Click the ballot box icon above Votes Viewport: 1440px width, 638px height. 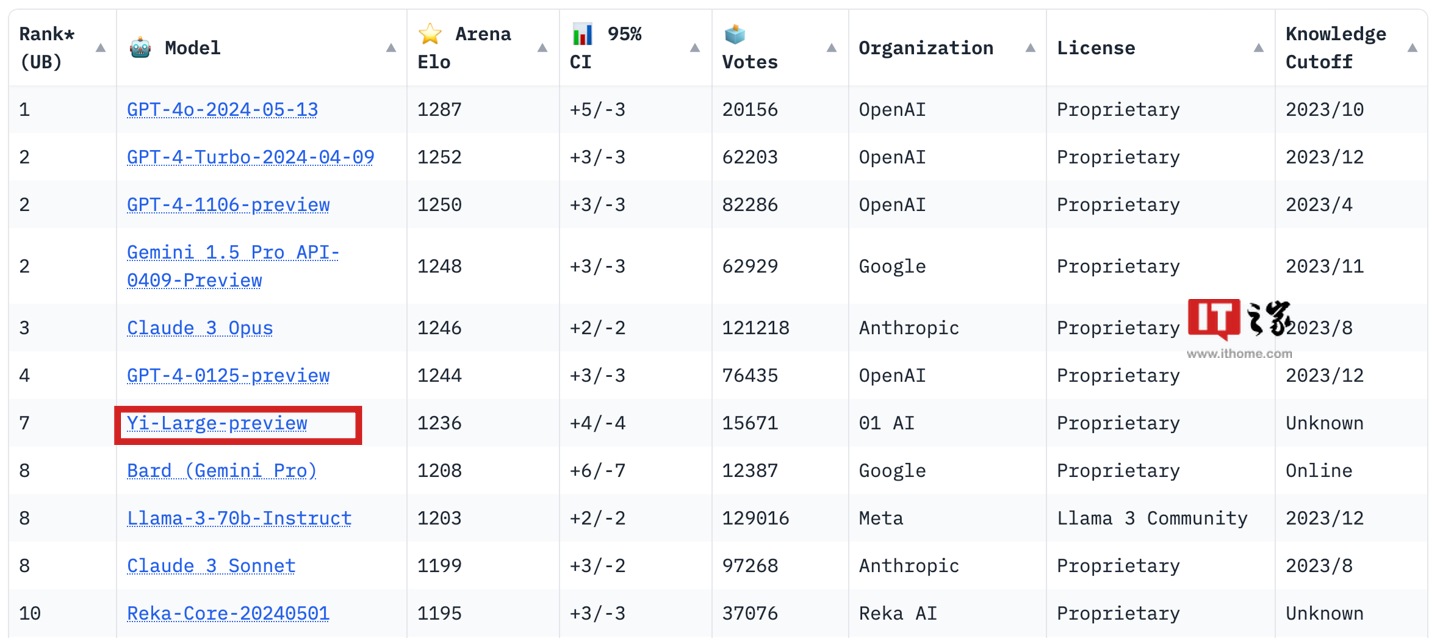[x=734, y=34]
